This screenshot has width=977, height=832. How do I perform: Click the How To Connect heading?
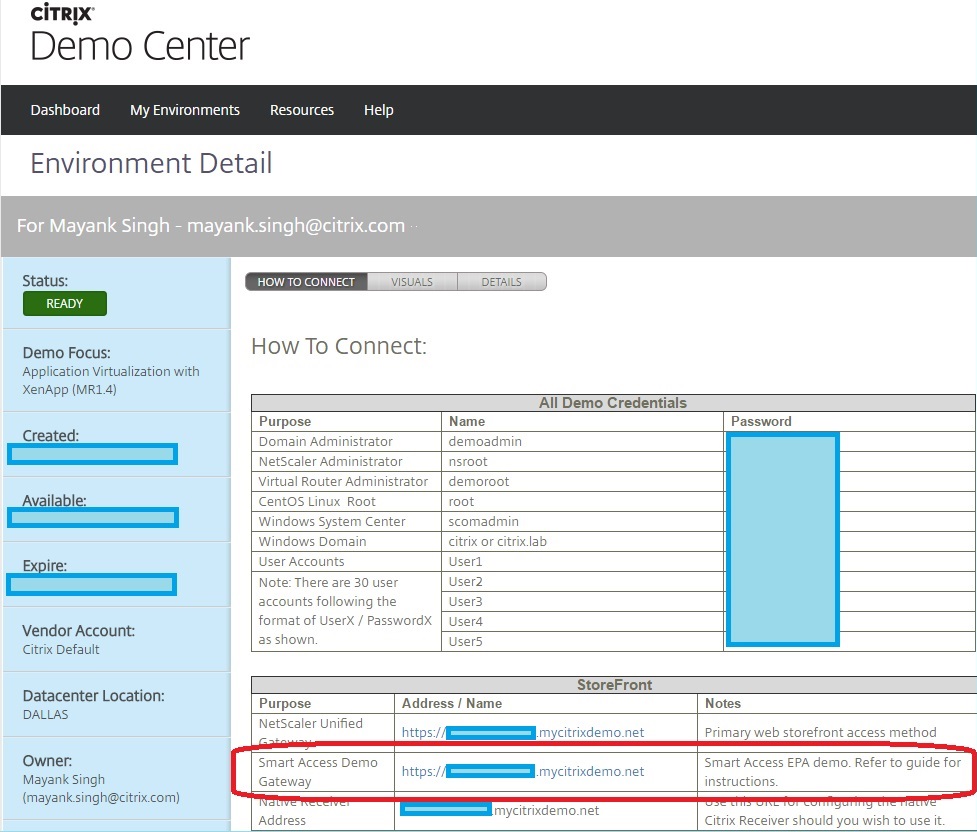coord(339,346)
